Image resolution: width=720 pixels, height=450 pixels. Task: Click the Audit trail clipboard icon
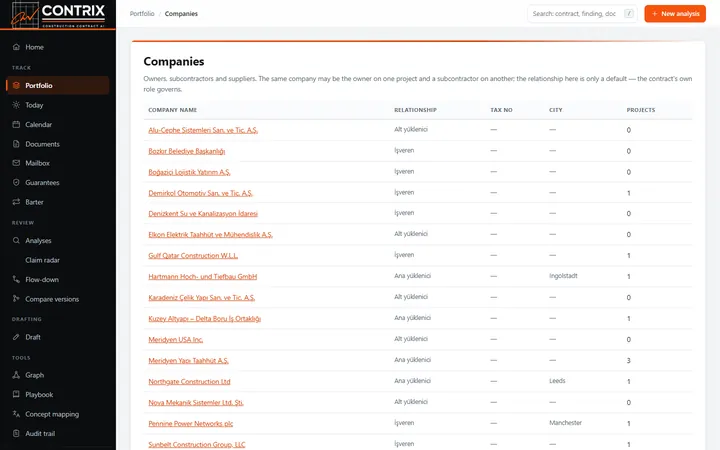pos(16,433)
